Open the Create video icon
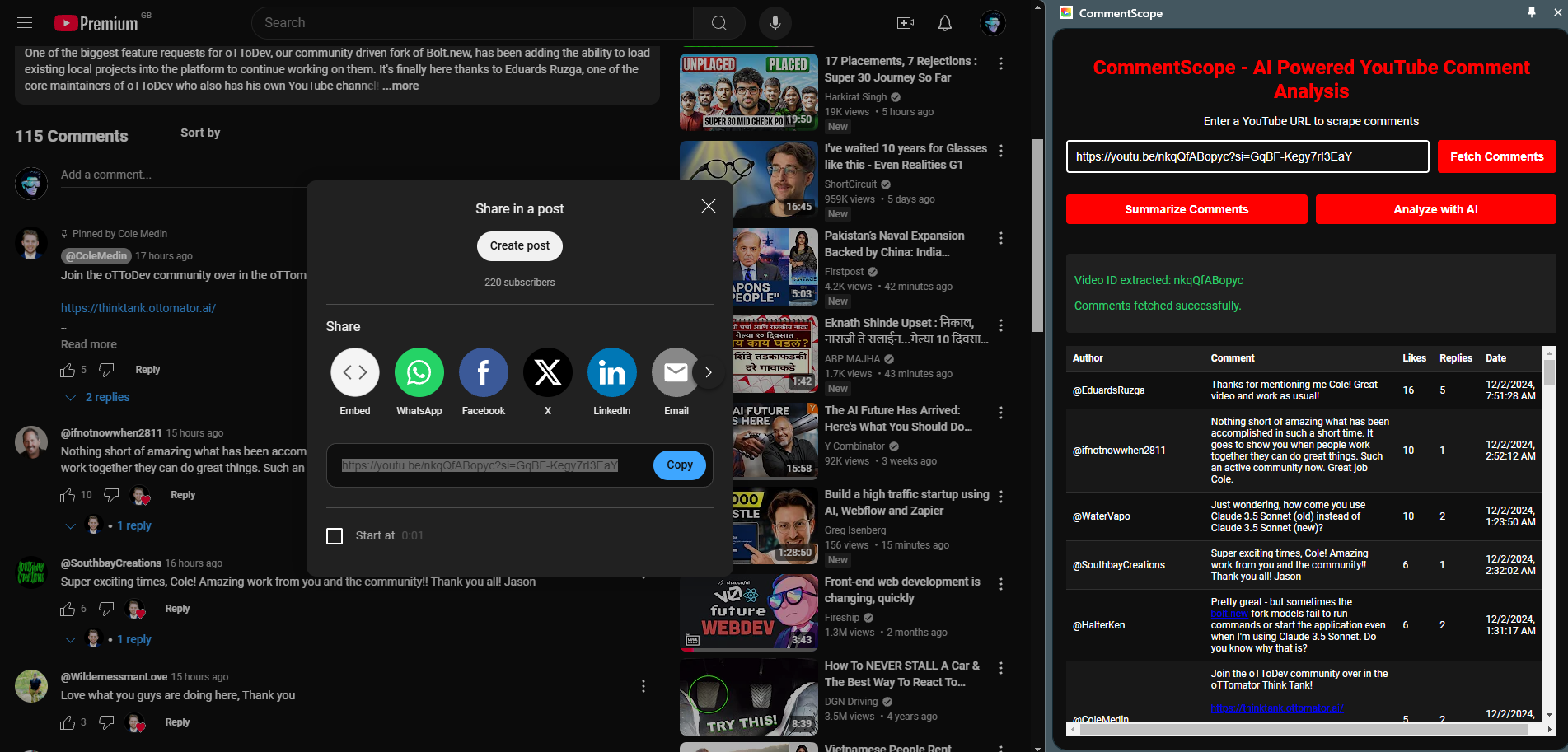Screen dimensions: 1568x752 [x=906, y=23]
